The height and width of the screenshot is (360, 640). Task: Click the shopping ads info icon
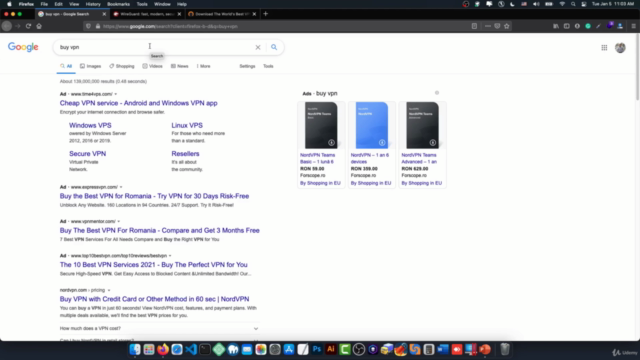[x=437, y=93]
